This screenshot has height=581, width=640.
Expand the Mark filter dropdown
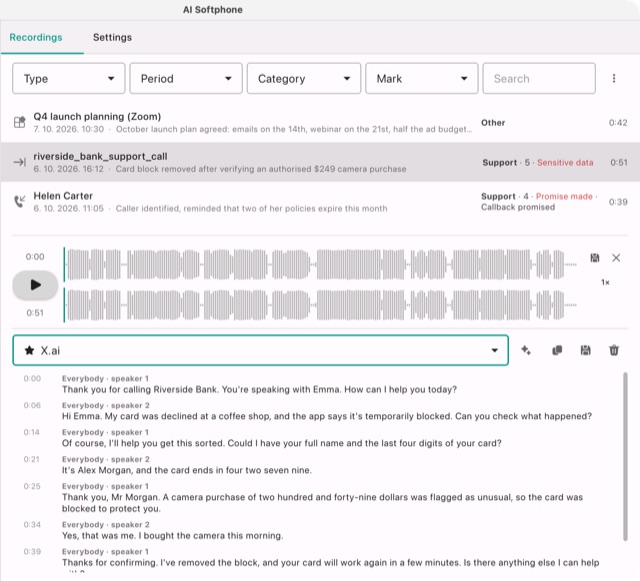pyautogui.click(x=422, y=78)
